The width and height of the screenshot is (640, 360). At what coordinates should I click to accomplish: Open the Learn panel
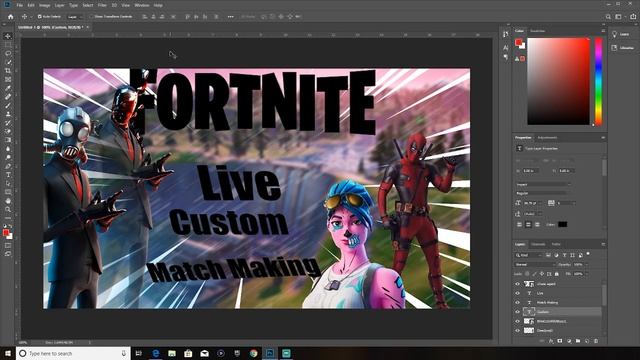[620, 34]
